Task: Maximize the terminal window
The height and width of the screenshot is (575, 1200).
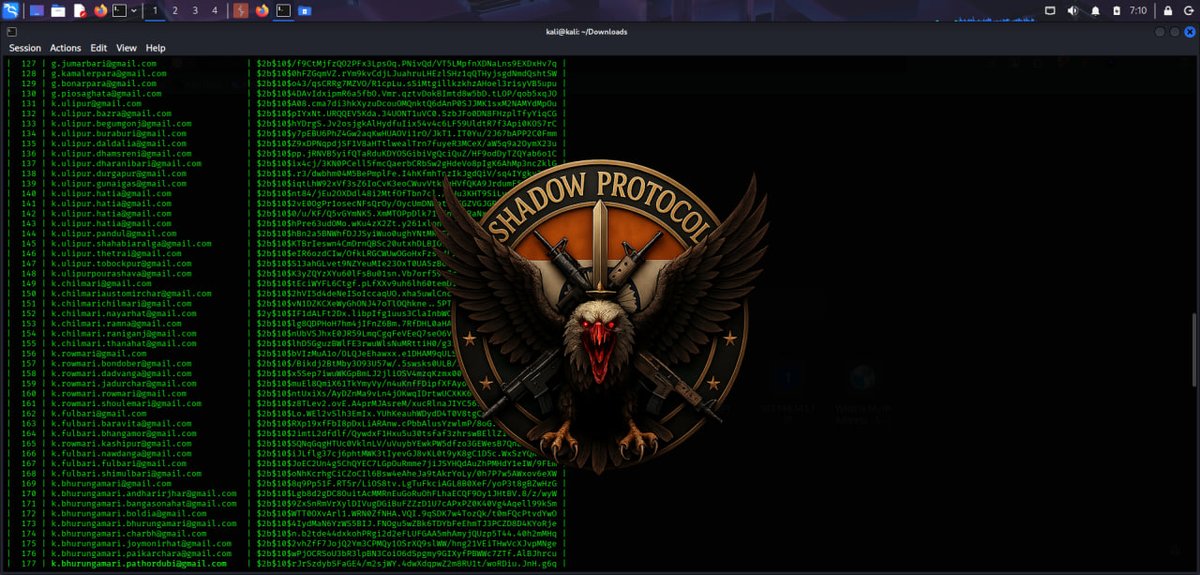Action: coord(1175,31)
